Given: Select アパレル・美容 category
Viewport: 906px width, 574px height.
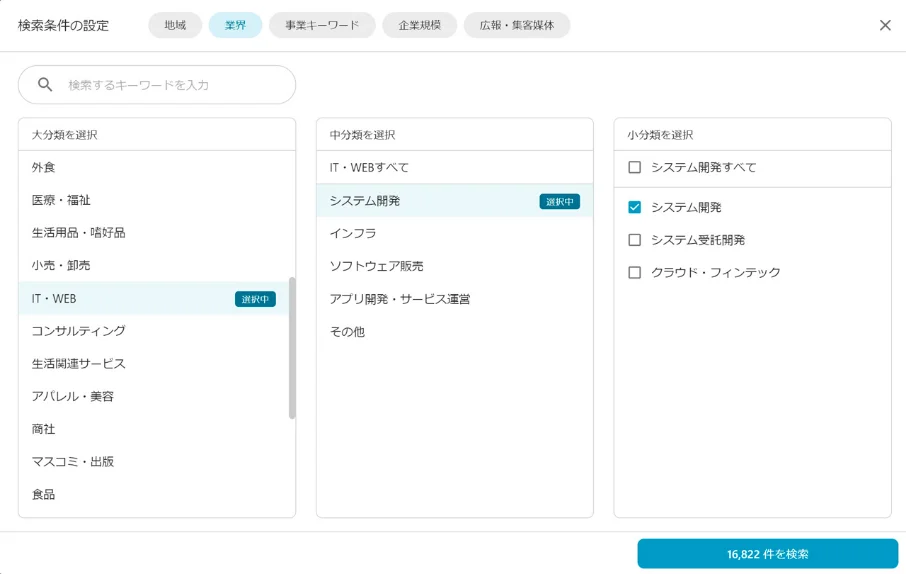Looking at the screenshot, I should tap(154, 397).
